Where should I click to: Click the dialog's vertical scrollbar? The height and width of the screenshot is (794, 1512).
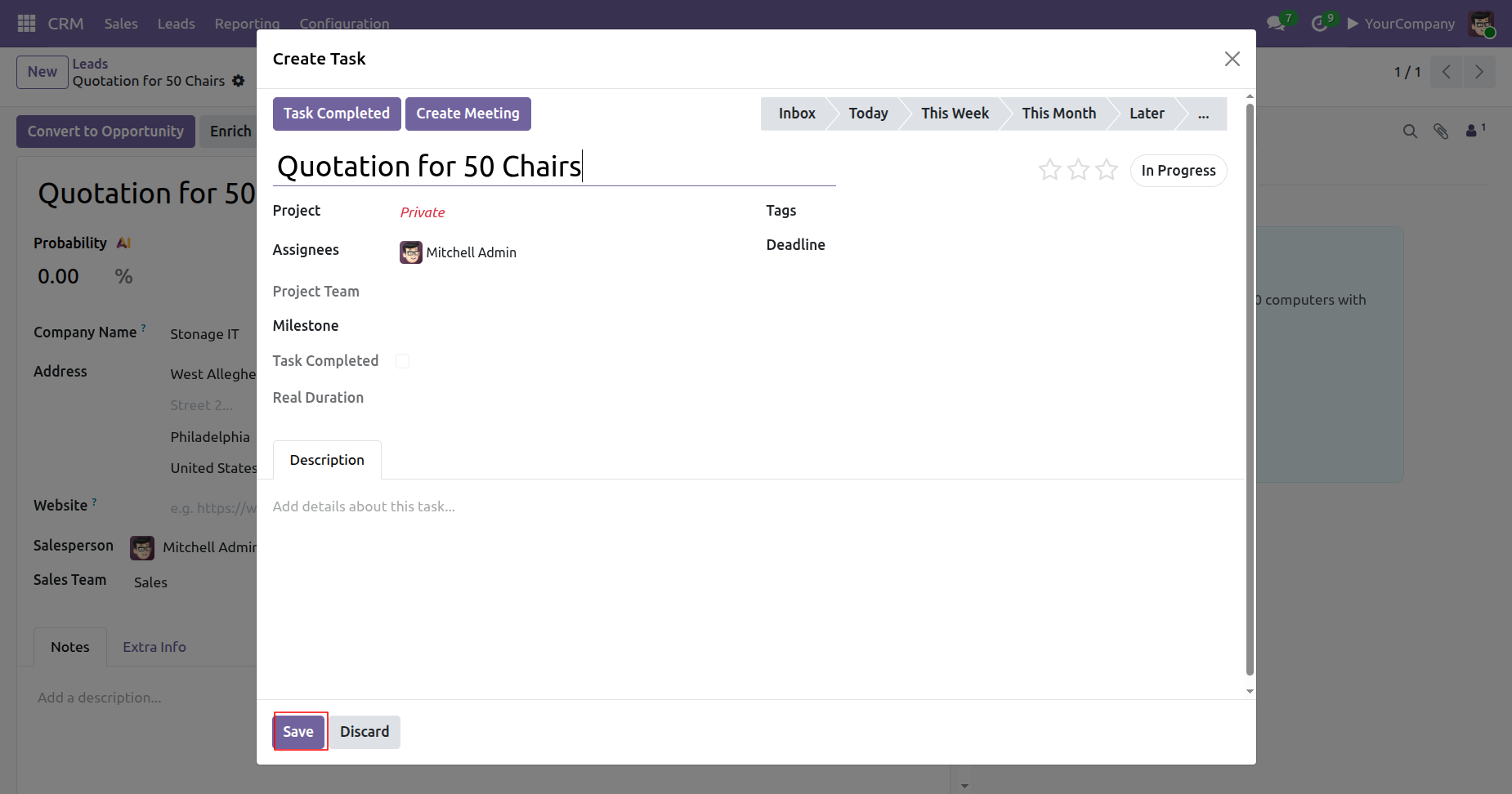point(1249,392)
